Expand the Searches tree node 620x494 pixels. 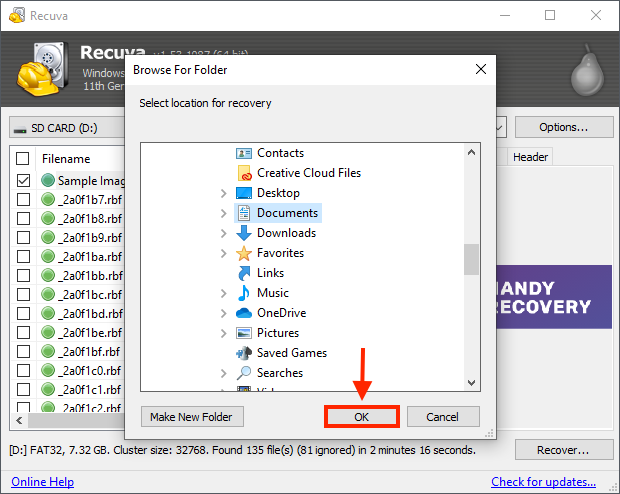click(x=224, y=373)
